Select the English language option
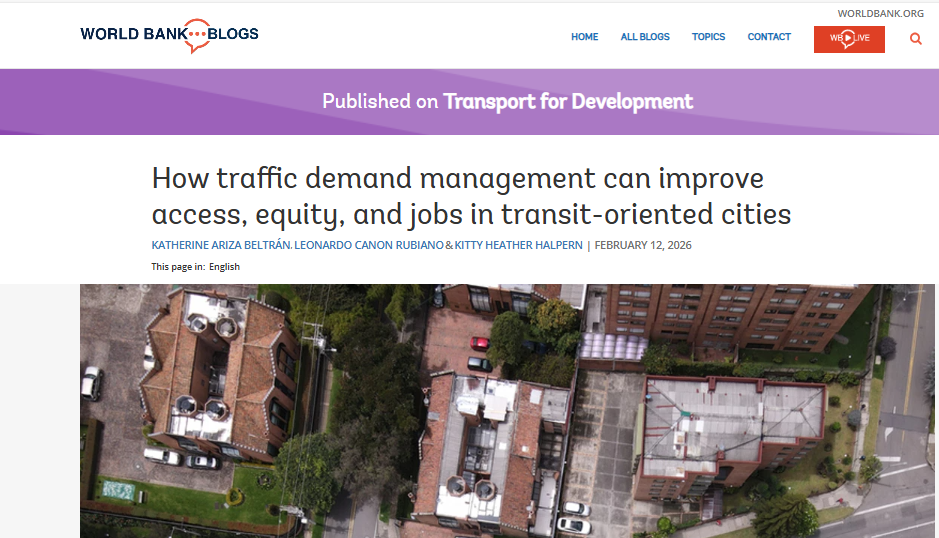The height and width of the screenshot is (538, 939). pyautogui.click(x=225, y=267)
